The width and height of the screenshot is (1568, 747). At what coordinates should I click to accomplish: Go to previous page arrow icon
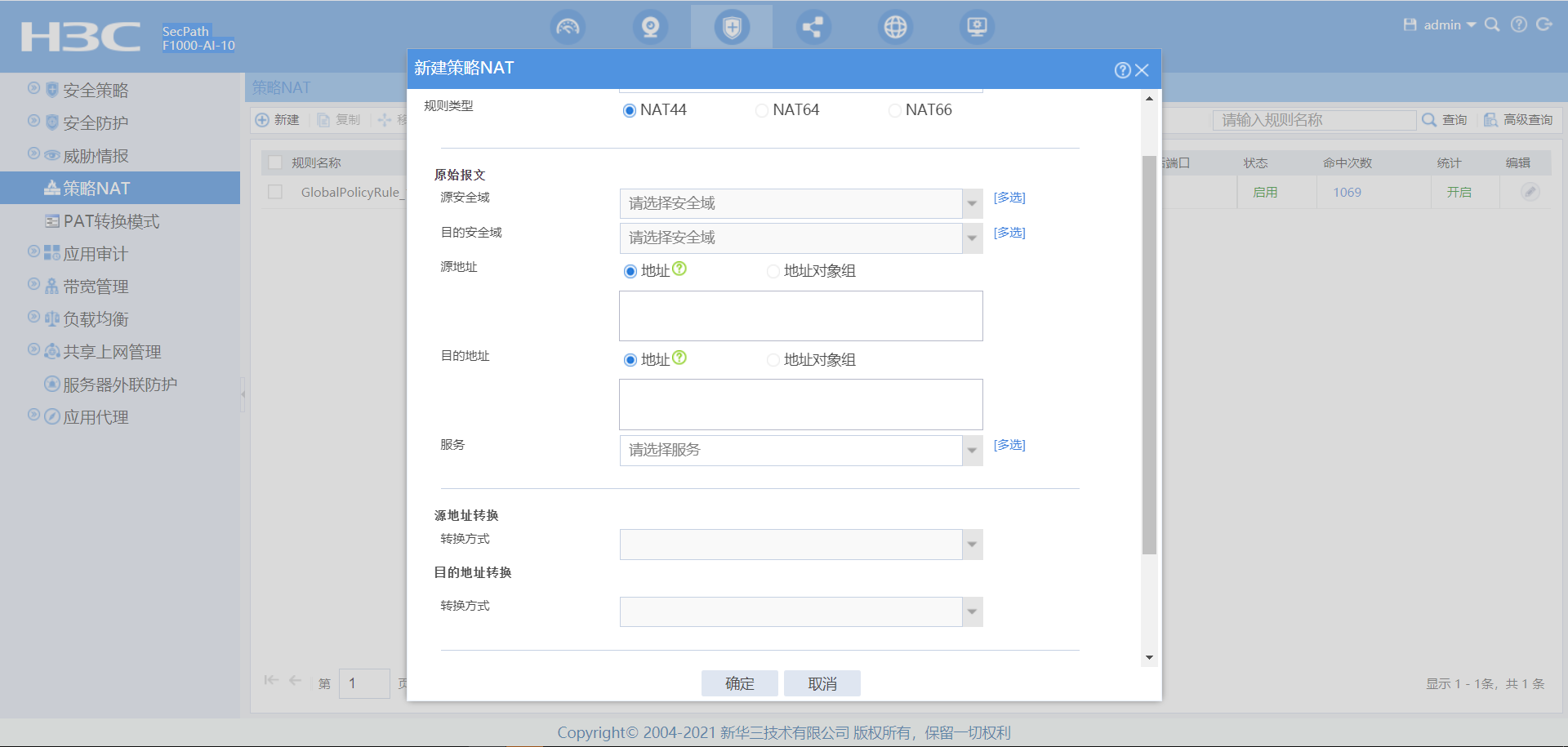tap(296, 680)
